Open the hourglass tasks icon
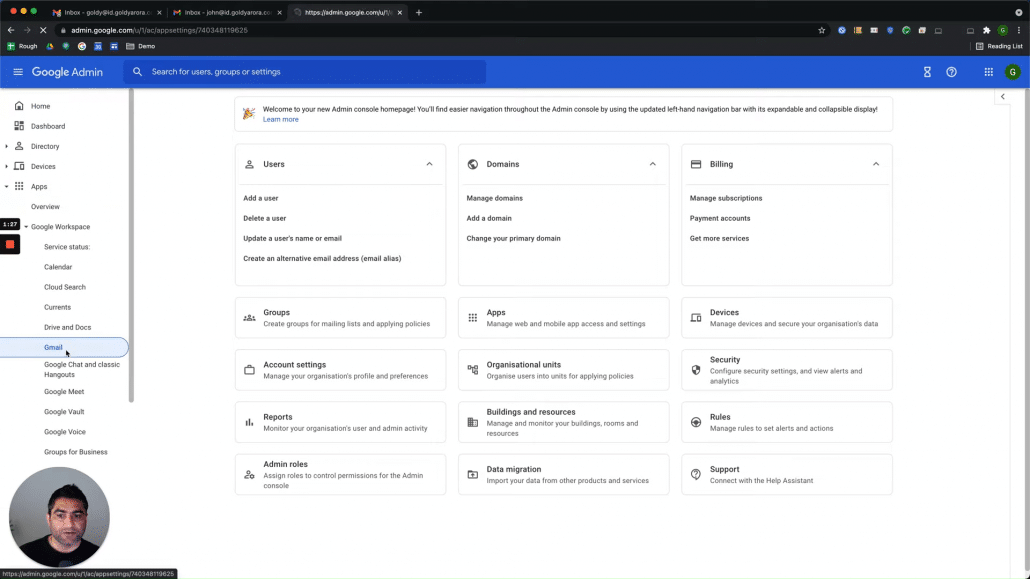The height and width of the screenshot is (579, 1030). coord(927,72)
